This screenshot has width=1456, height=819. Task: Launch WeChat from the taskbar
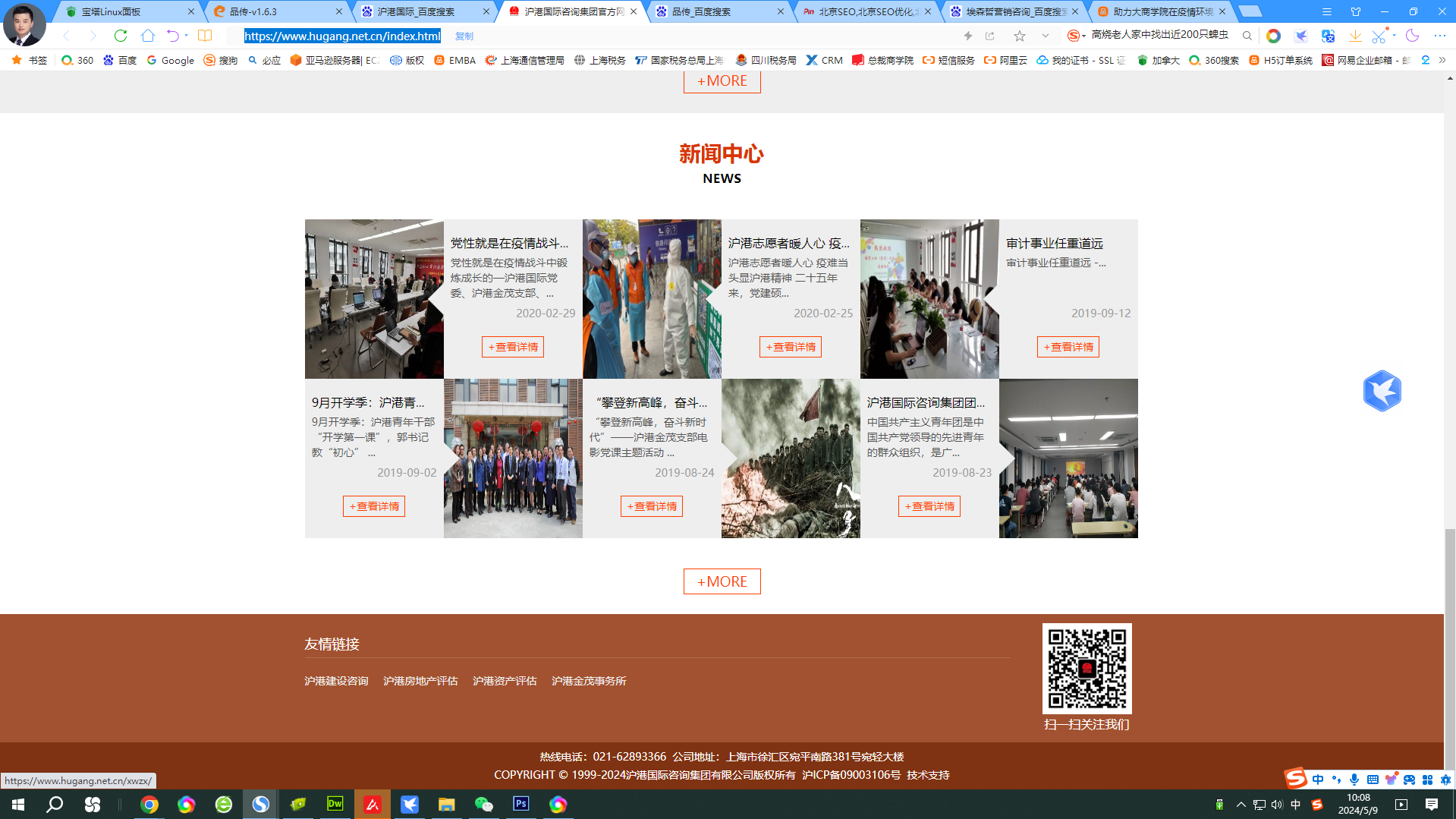(x=483, y=804)
